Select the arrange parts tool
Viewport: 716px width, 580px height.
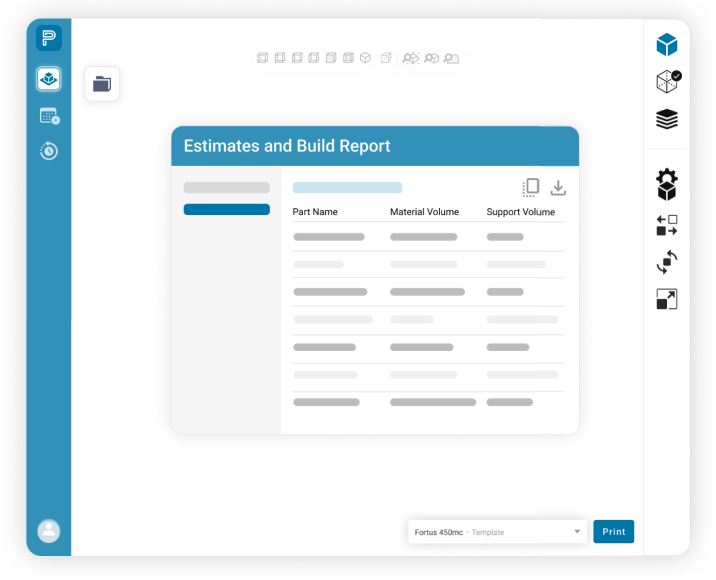click(x=667, y=225)
